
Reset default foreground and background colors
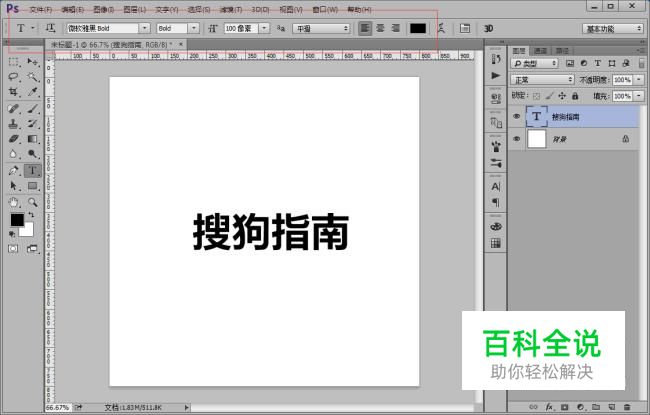click(12, 234)
